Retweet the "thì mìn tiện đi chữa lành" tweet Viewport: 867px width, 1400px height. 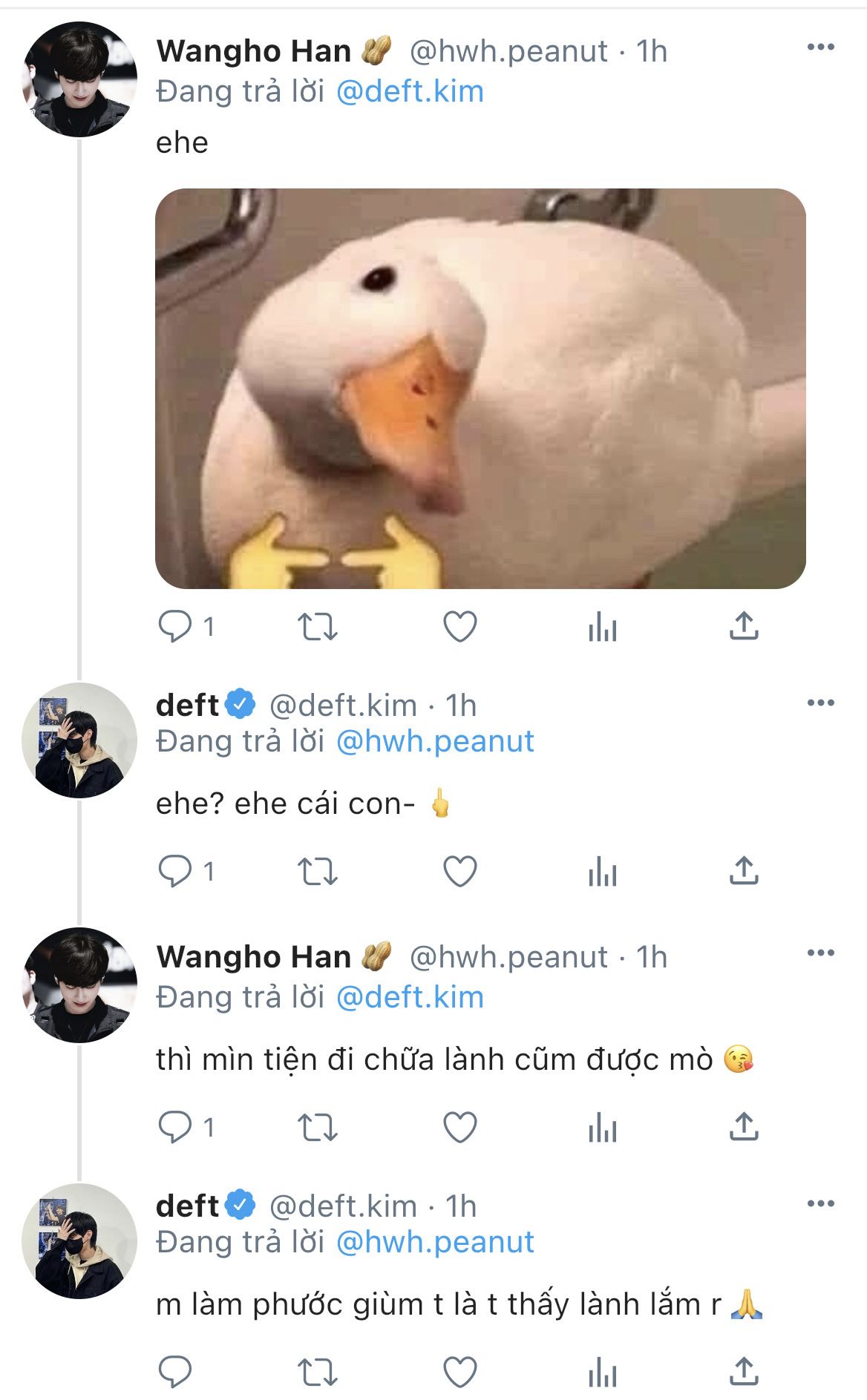coord(318,1128)
